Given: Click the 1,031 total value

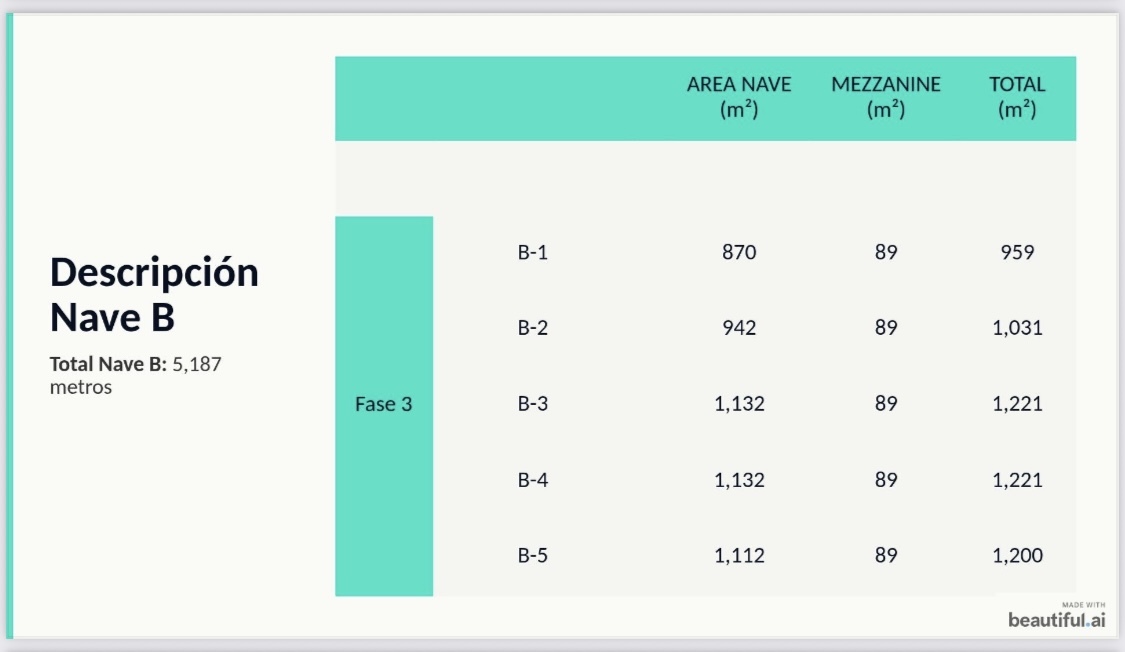Looking at the screenshot, I should click(x=1017, y=328).
